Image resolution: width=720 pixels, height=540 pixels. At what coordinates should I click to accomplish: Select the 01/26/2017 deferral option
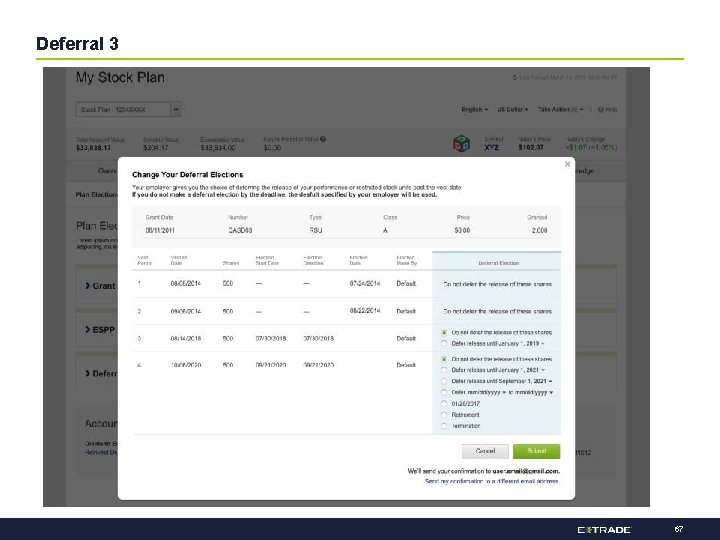pyautogui.click(x=444, y=404)
